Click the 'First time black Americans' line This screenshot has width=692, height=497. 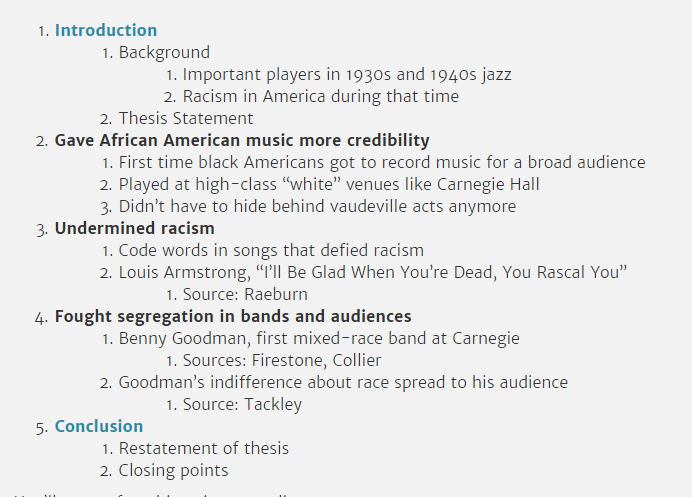point(382,162)
